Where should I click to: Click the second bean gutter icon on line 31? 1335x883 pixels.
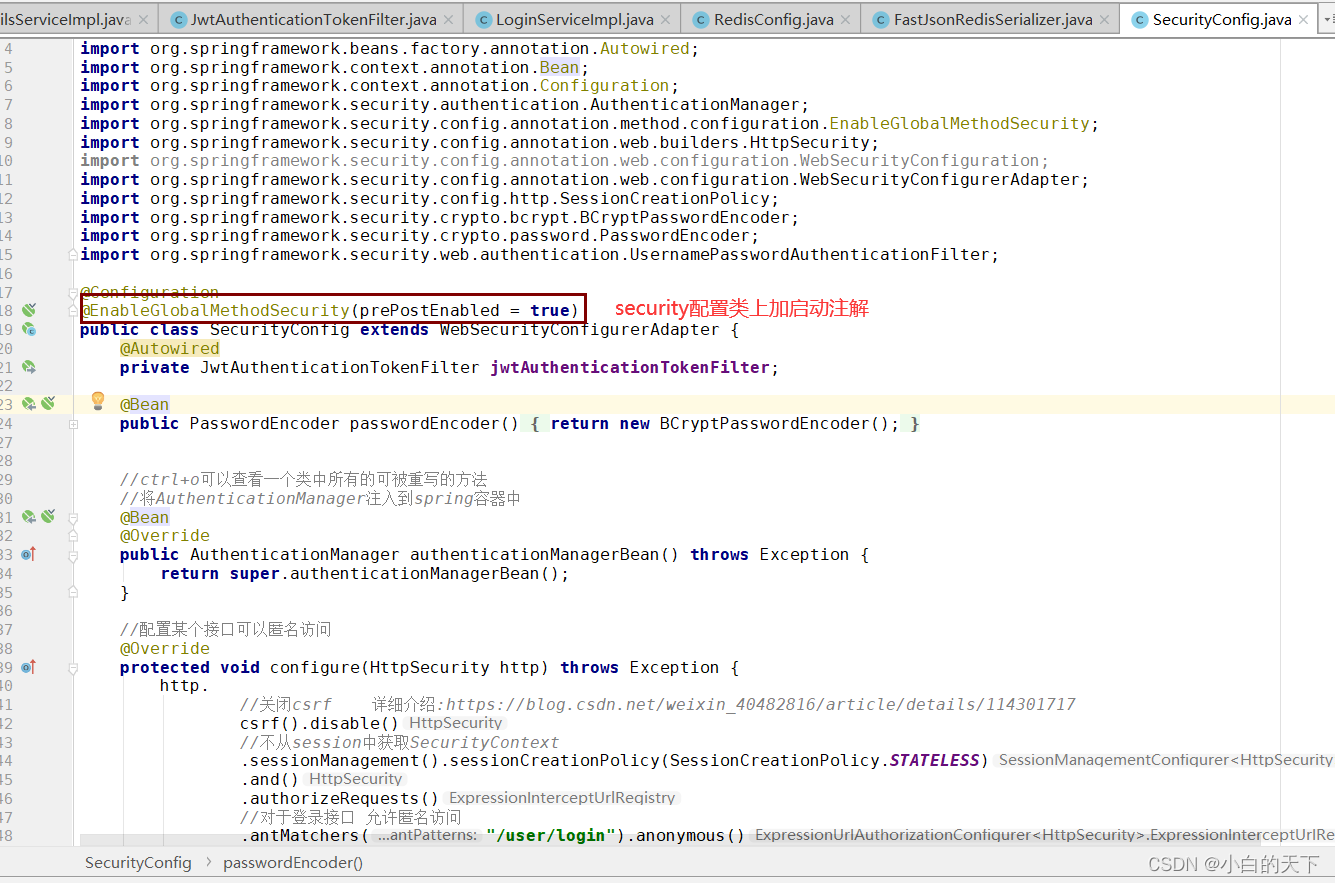point(47,517)
